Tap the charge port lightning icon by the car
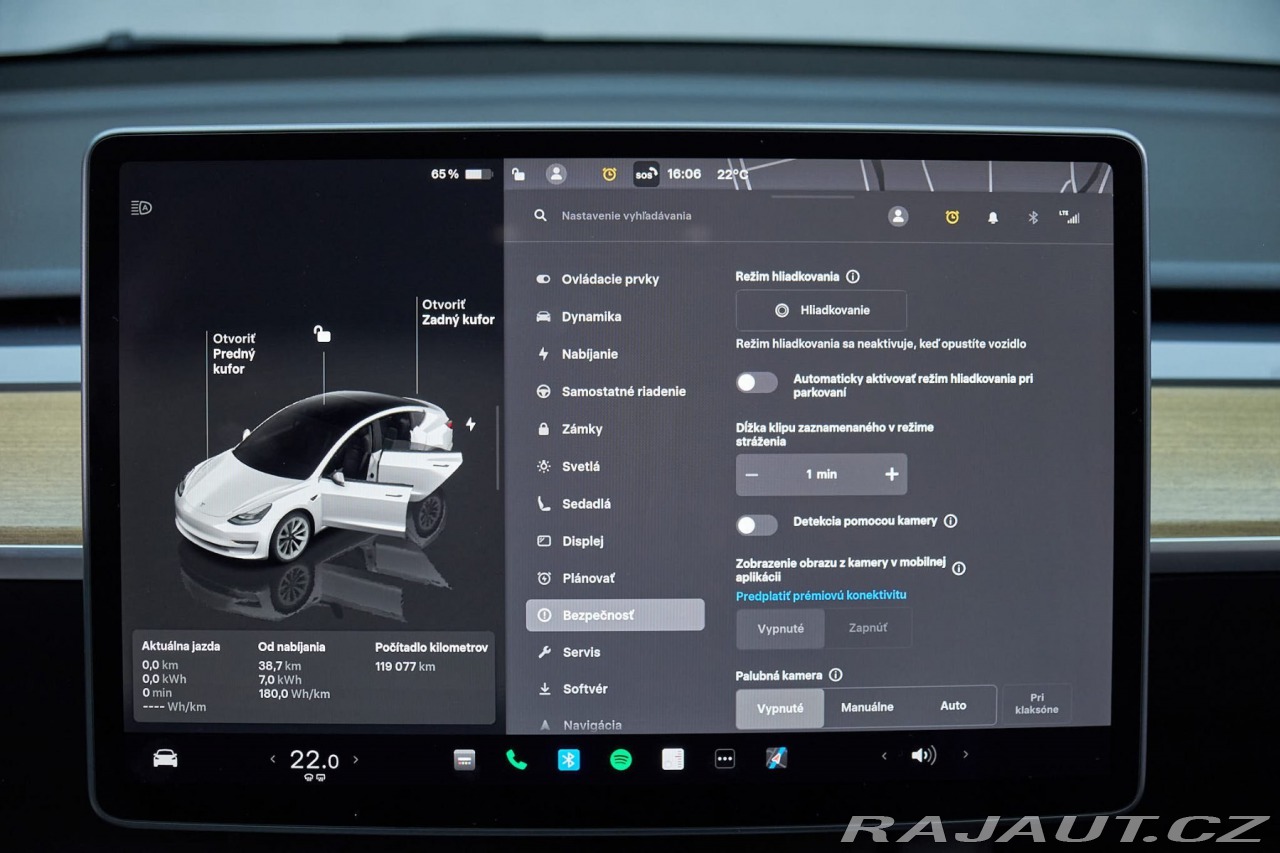Image resolution: width=1280 pixels, height=853 pixels. click(x=470, y=424)
